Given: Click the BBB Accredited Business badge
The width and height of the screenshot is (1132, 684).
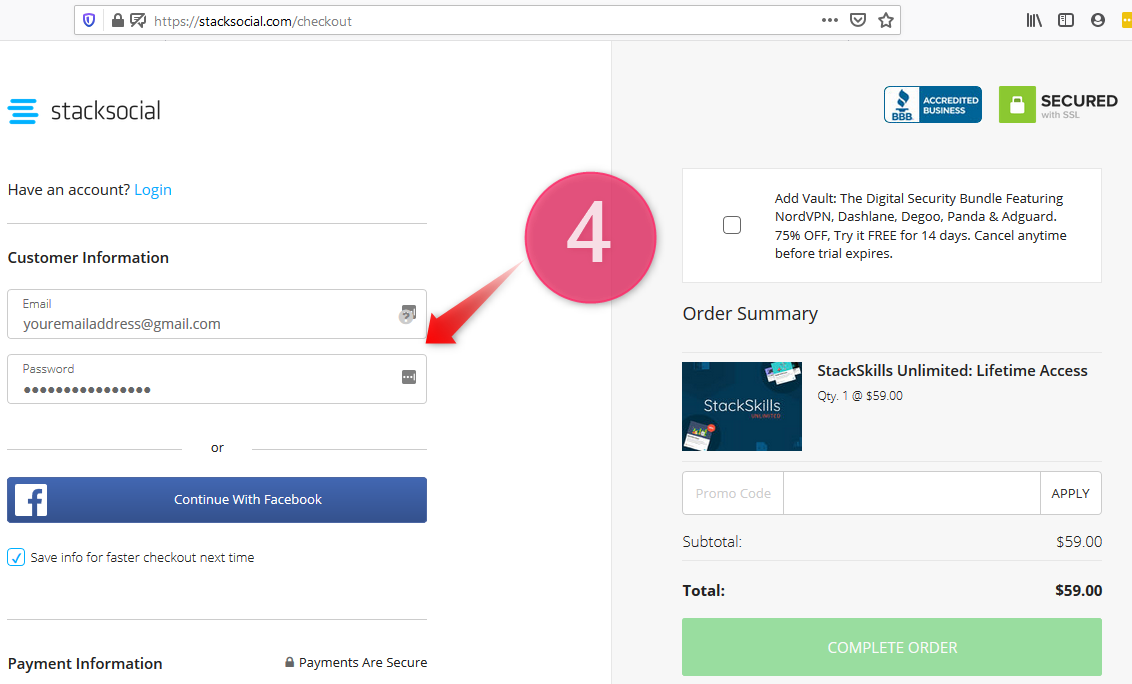Looking at the screenshot, I should click(932, 104).
